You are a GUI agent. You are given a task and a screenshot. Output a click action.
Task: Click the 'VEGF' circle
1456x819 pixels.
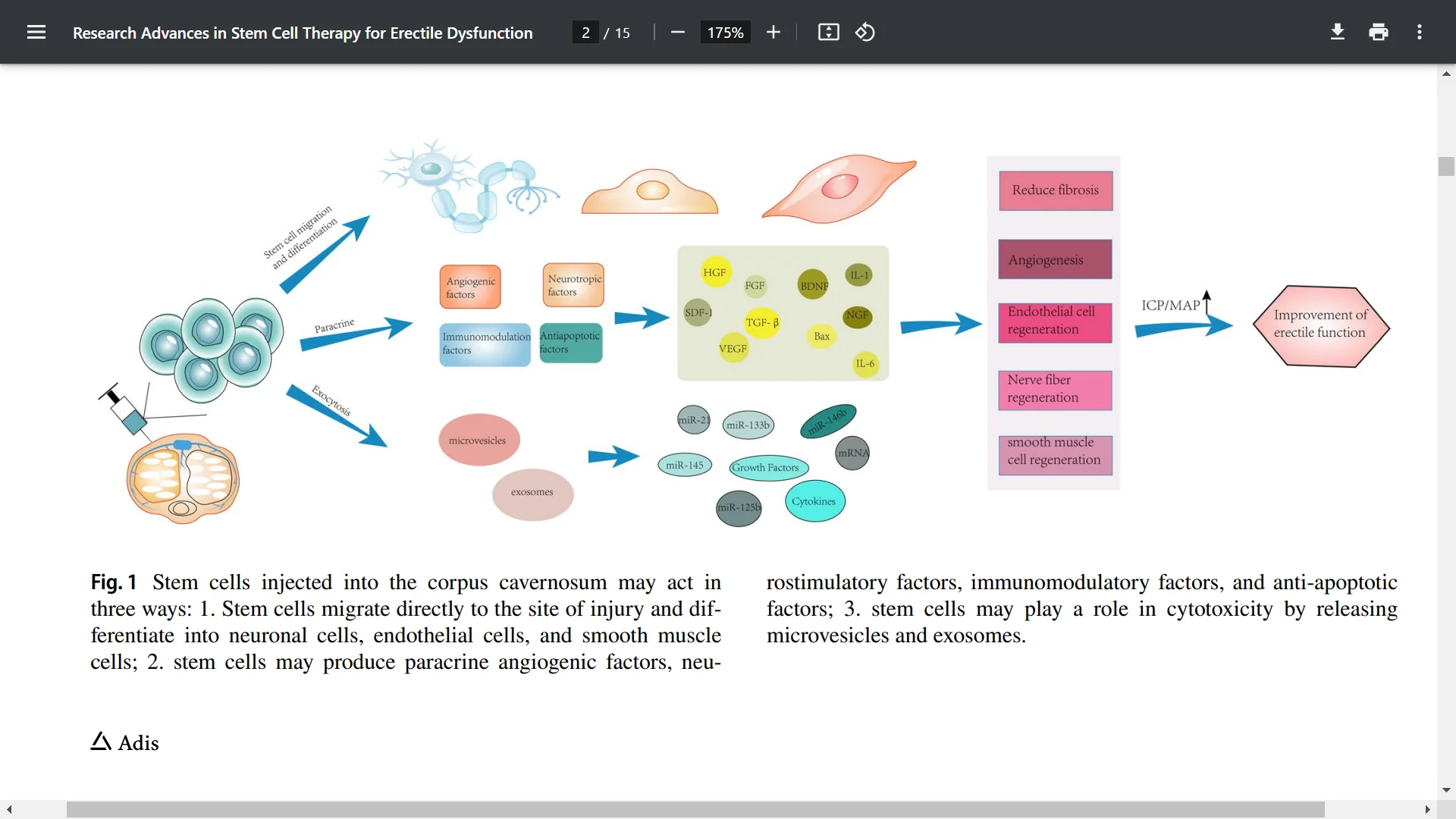pyautogui.click(x=733, y=348)
